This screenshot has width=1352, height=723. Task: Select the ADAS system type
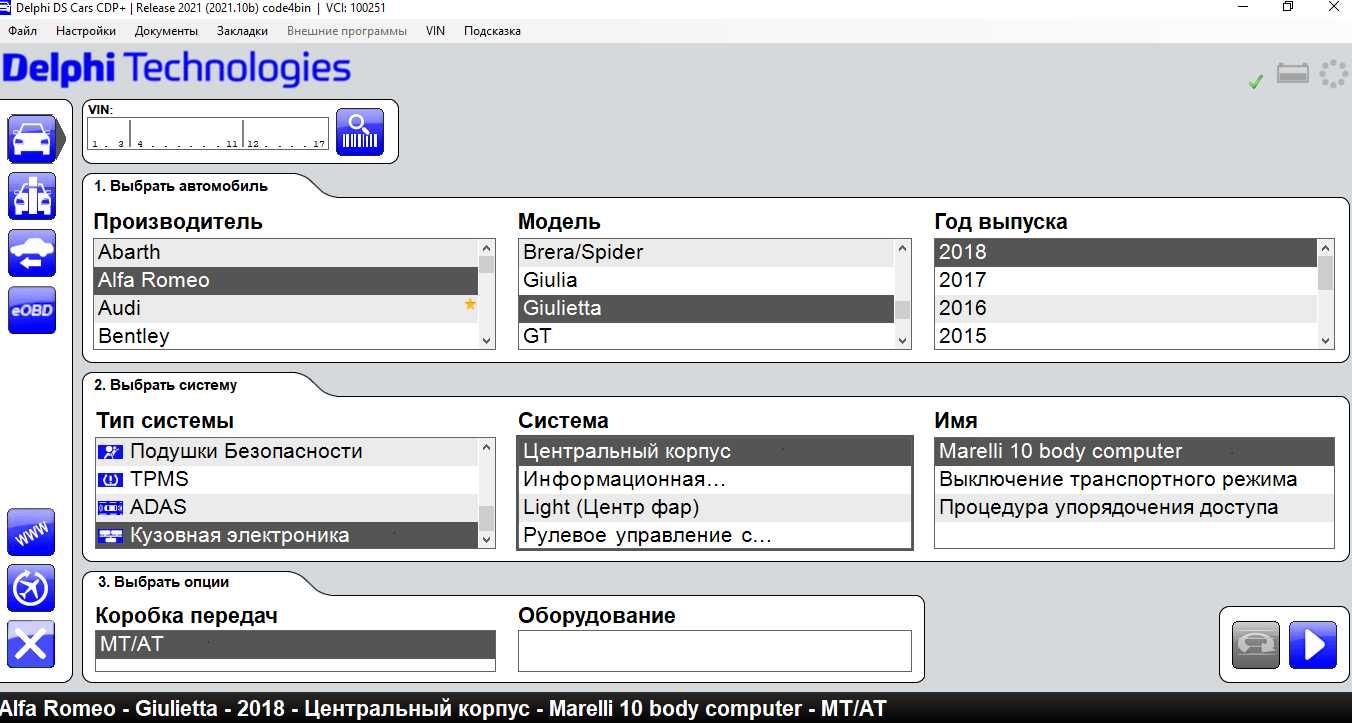[287, 507]
